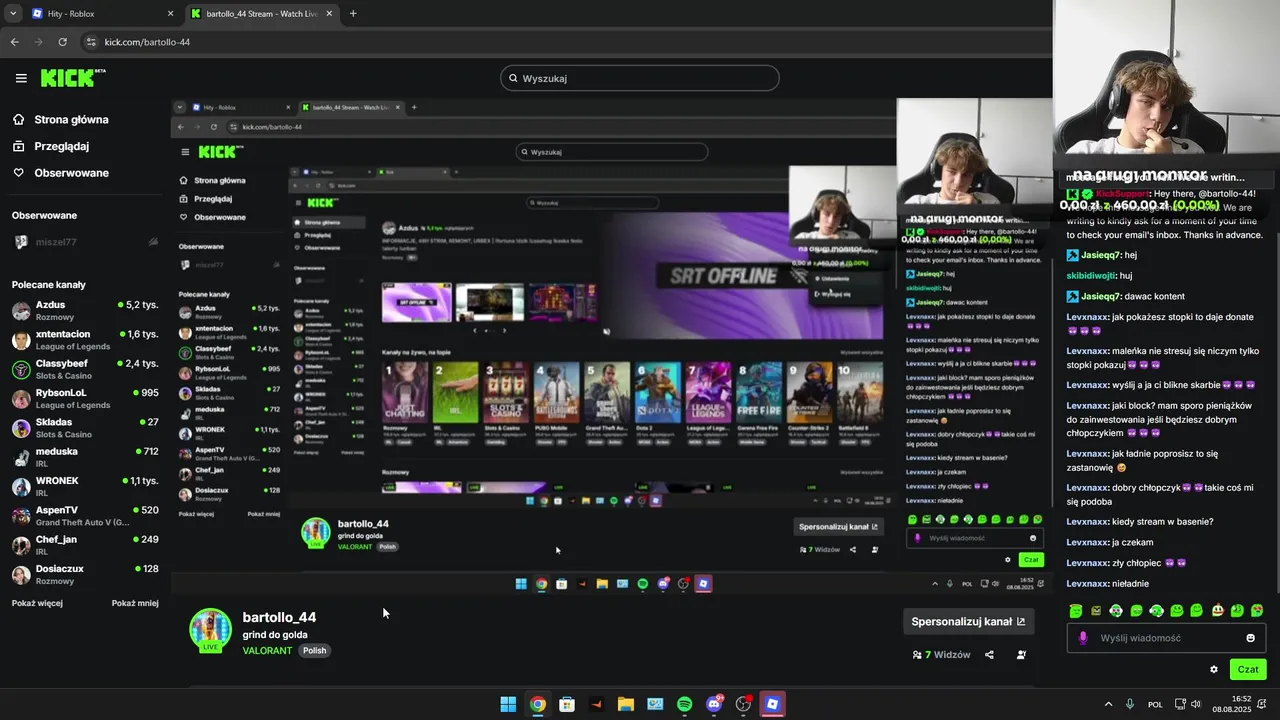Click Jasieqq7 username beside 'dawac kontent'

(x=1101, y=296)
